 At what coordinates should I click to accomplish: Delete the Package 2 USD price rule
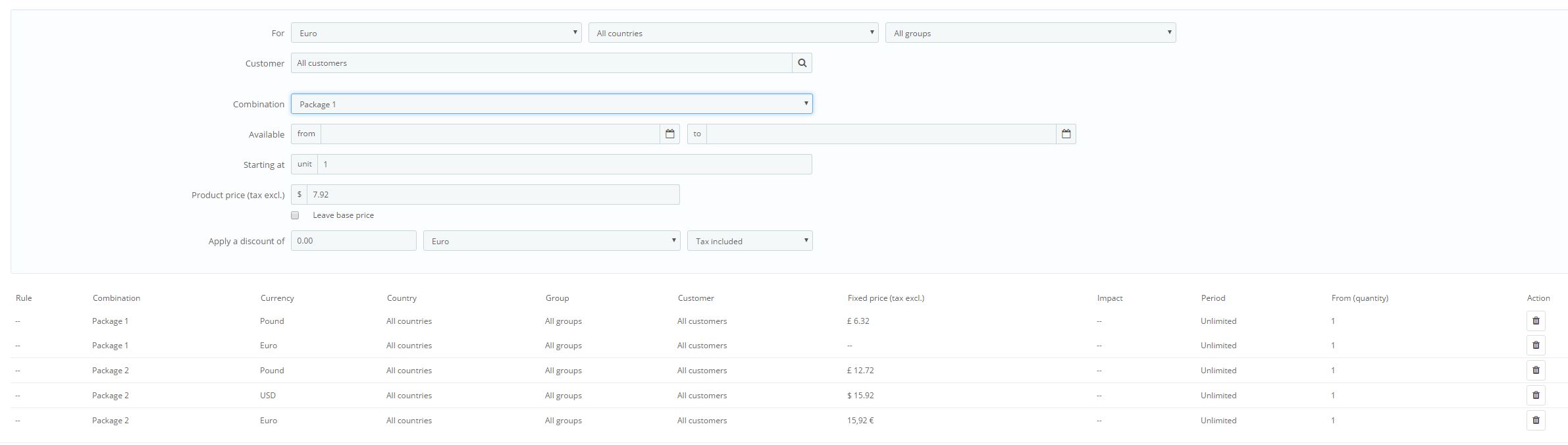pyautogui.click(x=1536, y=396)
